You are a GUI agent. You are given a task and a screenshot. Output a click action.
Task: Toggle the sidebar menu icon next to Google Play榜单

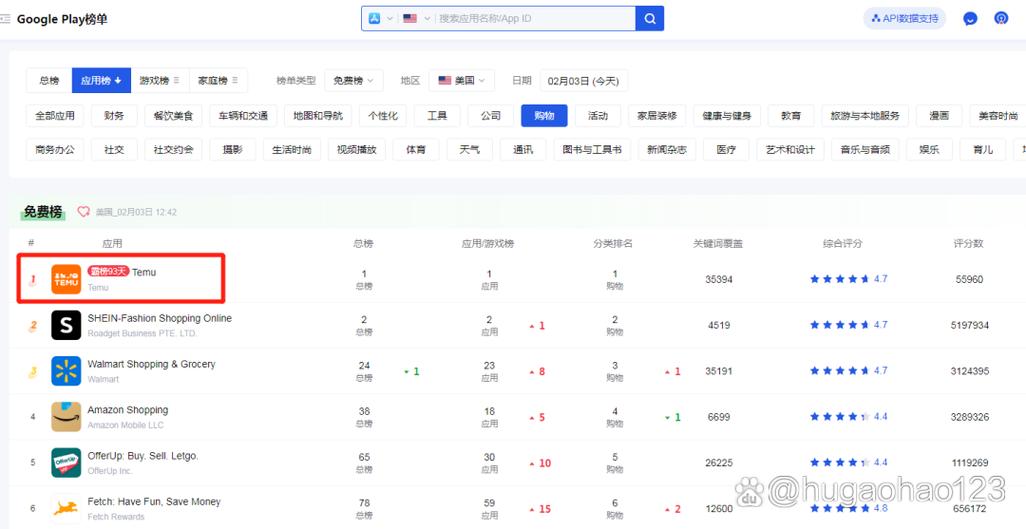pos(5,19)
